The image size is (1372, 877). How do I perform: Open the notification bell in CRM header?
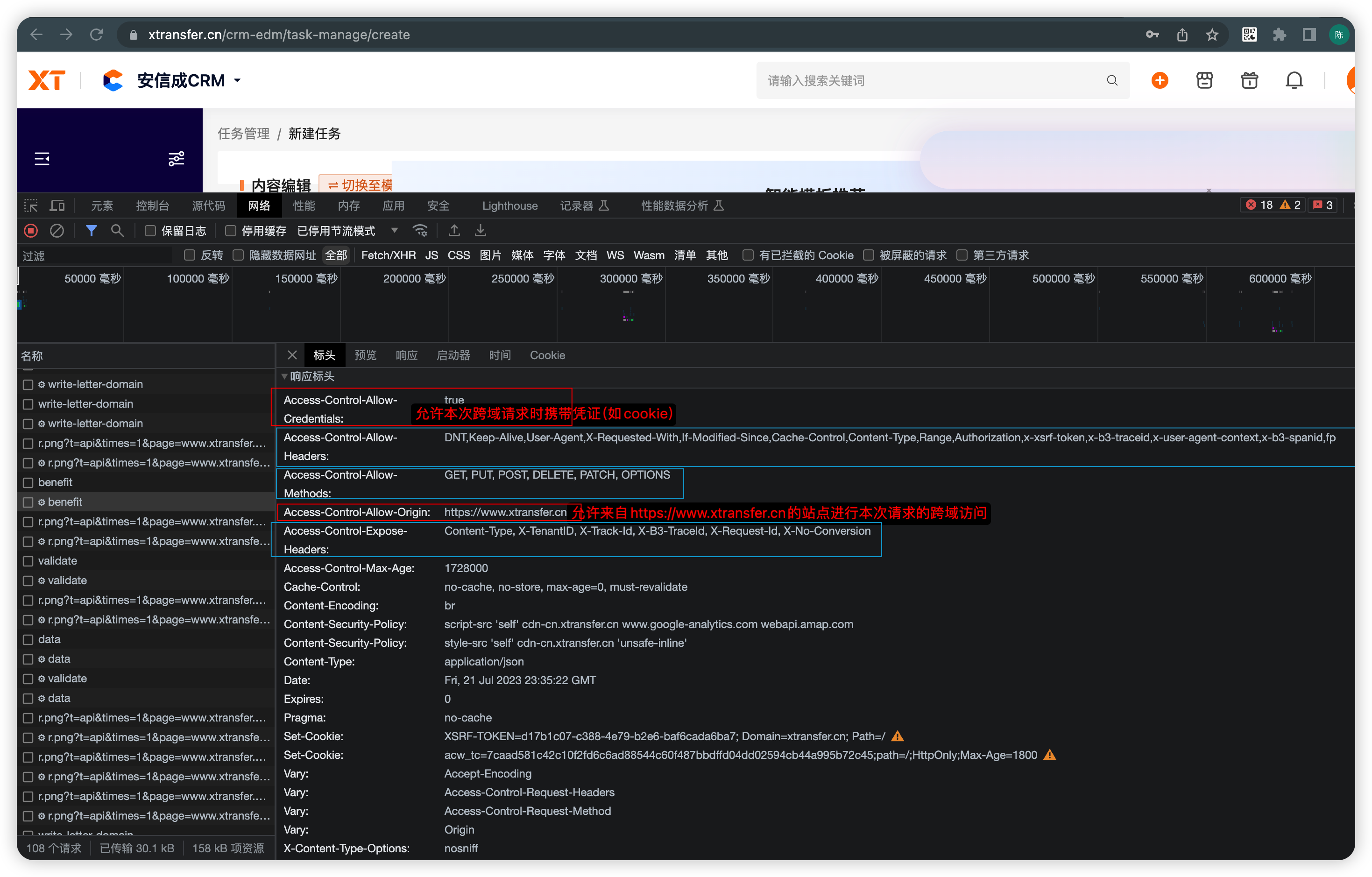[1294, 80]
